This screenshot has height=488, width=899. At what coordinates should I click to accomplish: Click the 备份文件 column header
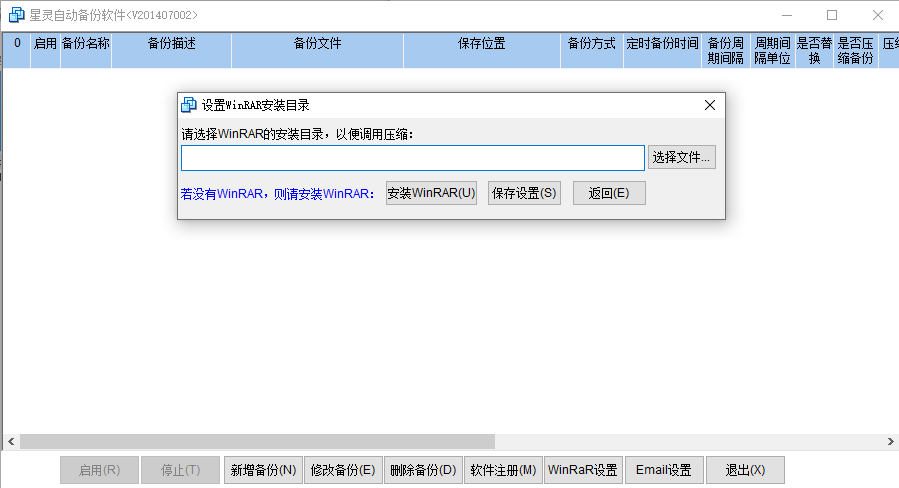pyautogui.click(x=317, y=44)
